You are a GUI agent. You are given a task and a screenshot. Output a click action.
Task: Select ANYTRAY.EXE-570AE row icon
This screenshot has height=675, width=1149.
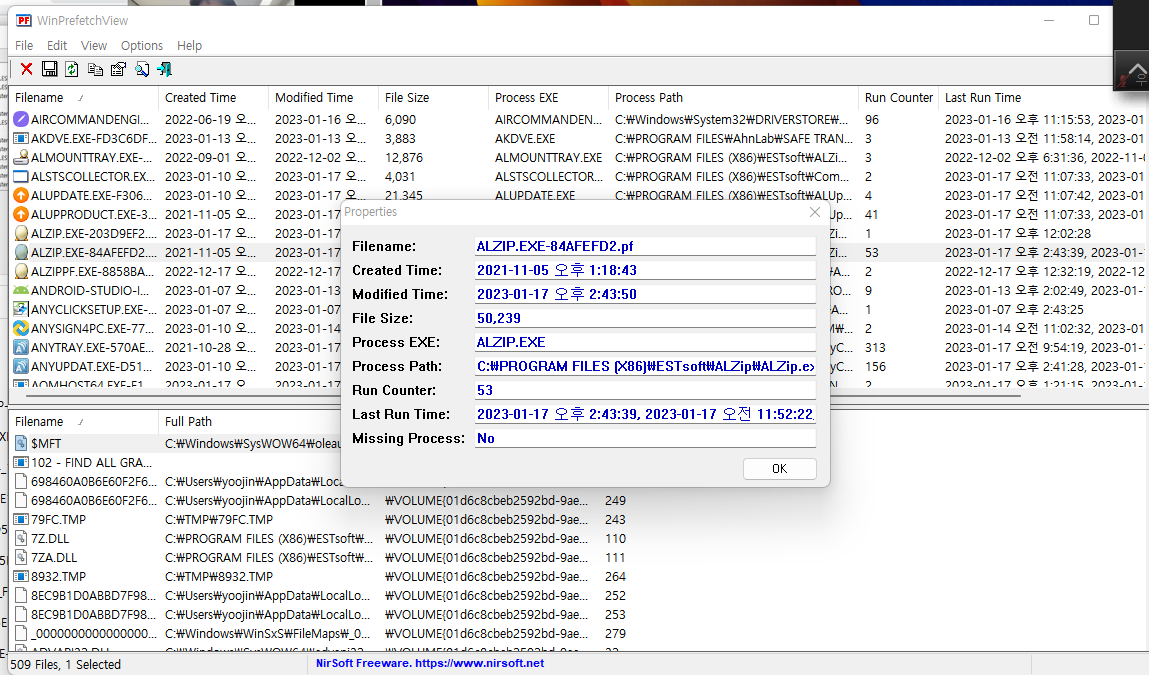click(x=21, y=347)
